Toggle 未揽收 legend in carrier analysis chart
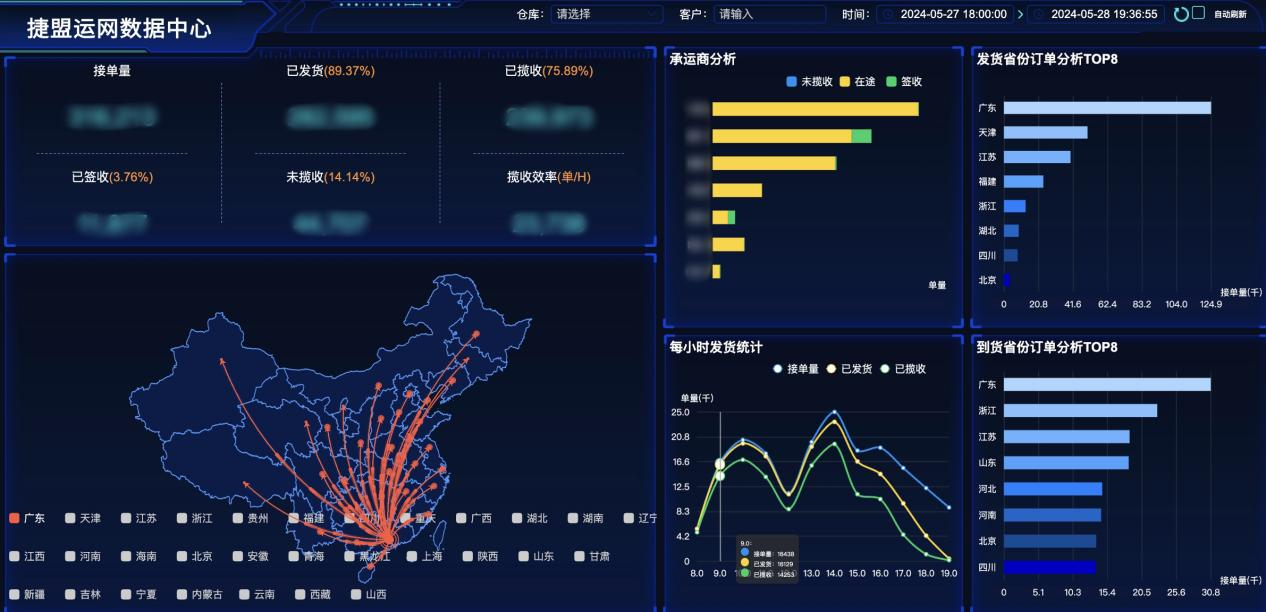1266x612 pixels. point(810,81)
